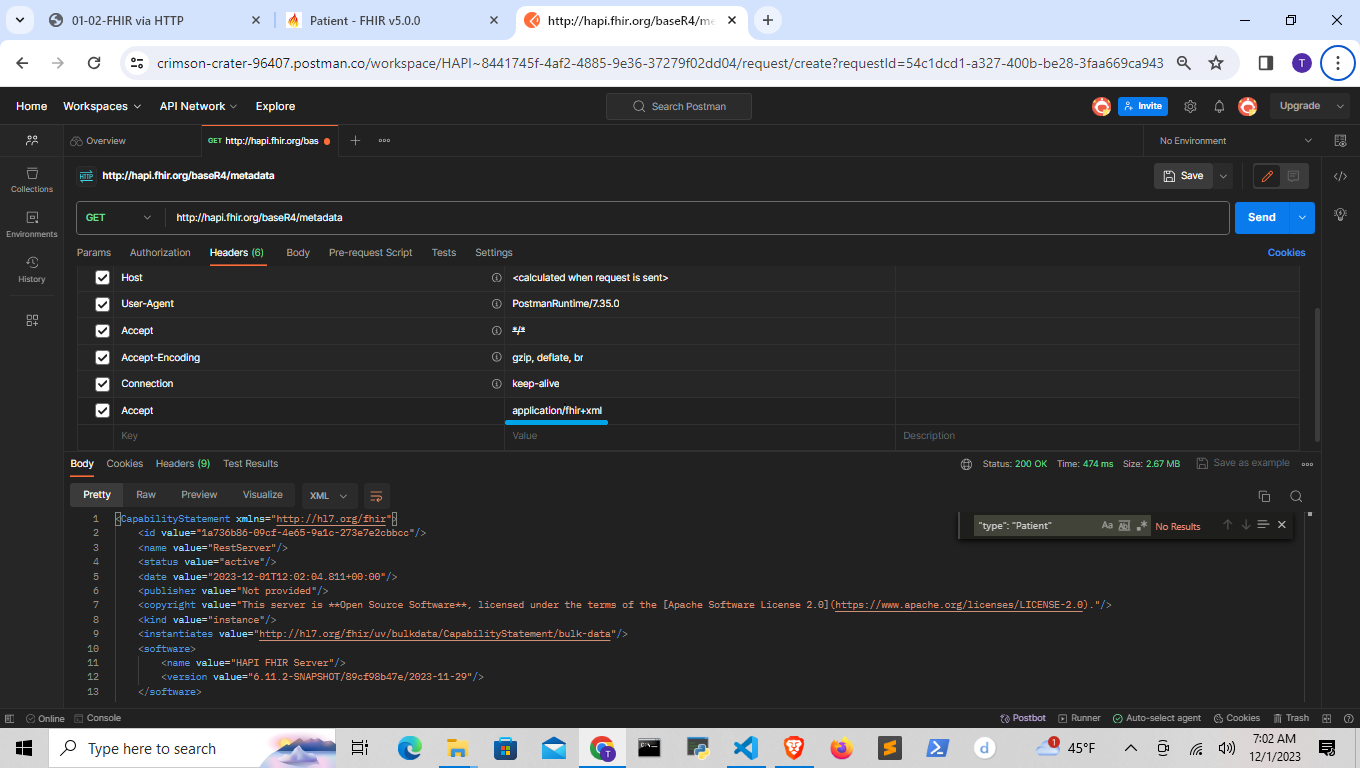Click the blue Send button
The image size is (1360, 768).
(1262, 217)
